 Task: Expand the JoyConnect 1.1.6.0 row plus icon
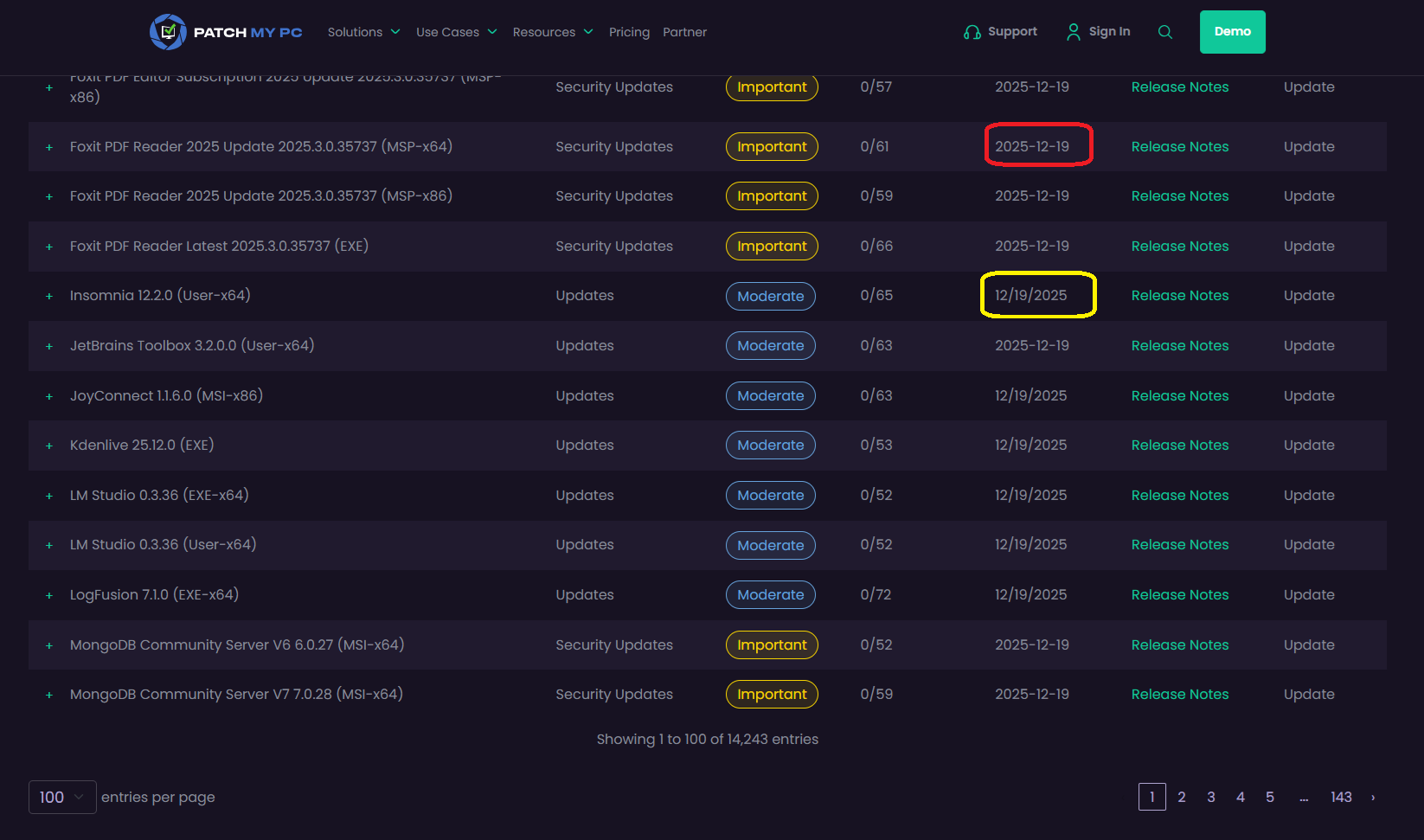49,397
